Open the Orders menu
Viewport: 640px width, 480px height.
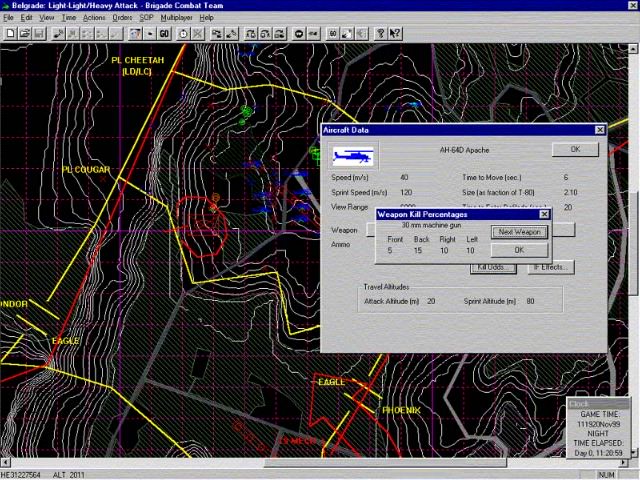coord(122,18)
